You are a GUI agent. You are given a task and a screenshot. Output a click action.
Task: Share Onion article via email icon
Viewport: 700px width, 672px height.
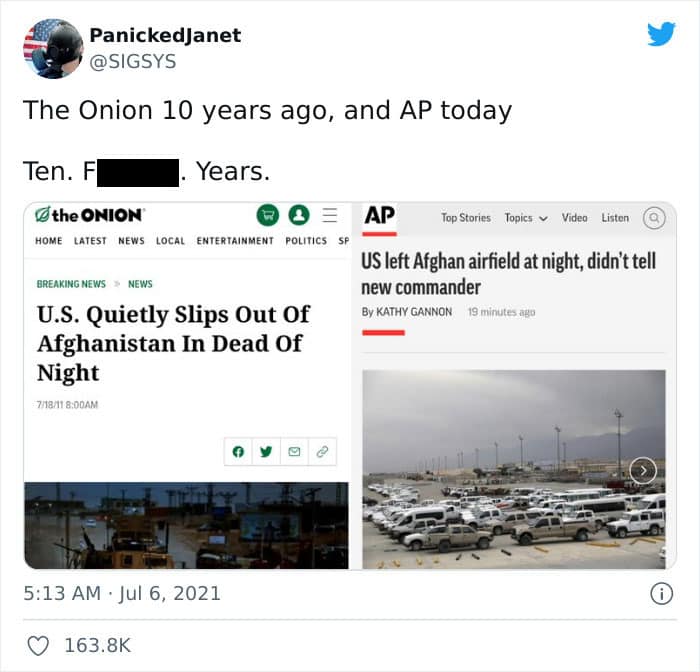tap(294, 452)
